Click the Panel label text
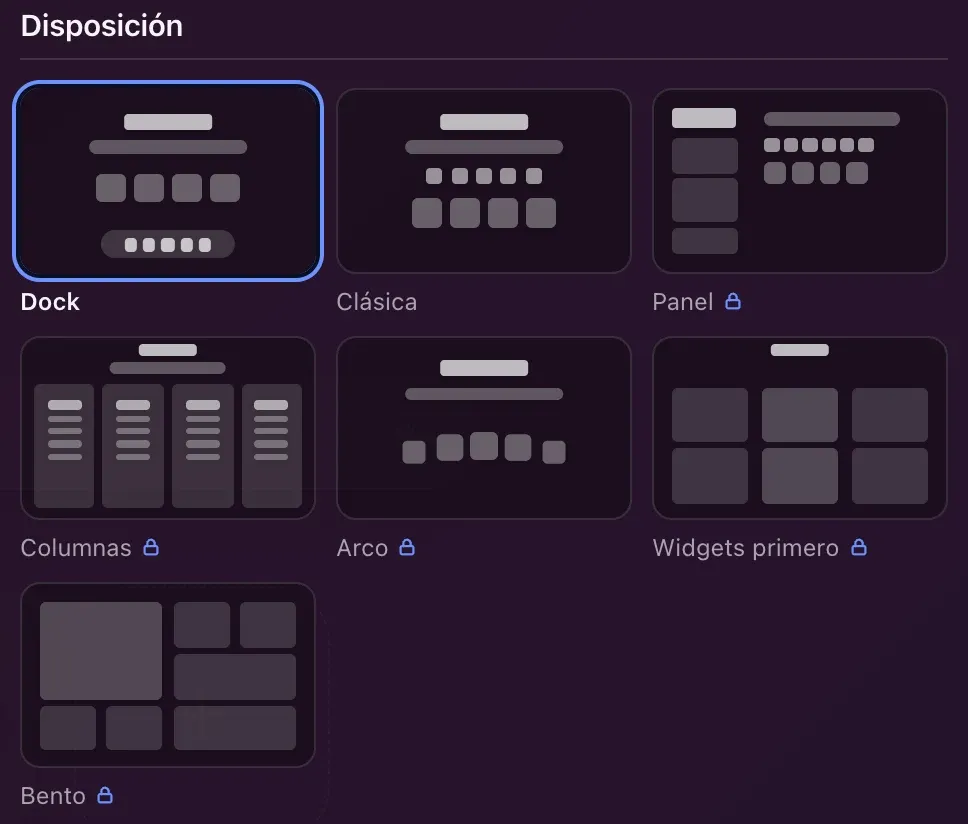 683,302
